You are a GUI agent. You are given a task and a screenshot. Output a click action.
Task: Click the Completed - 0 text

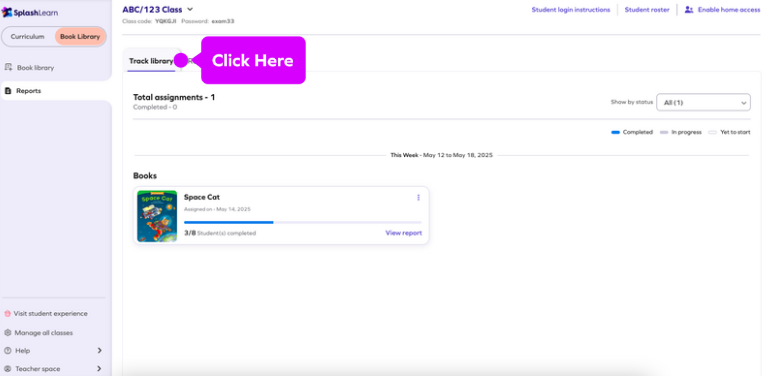155,107
